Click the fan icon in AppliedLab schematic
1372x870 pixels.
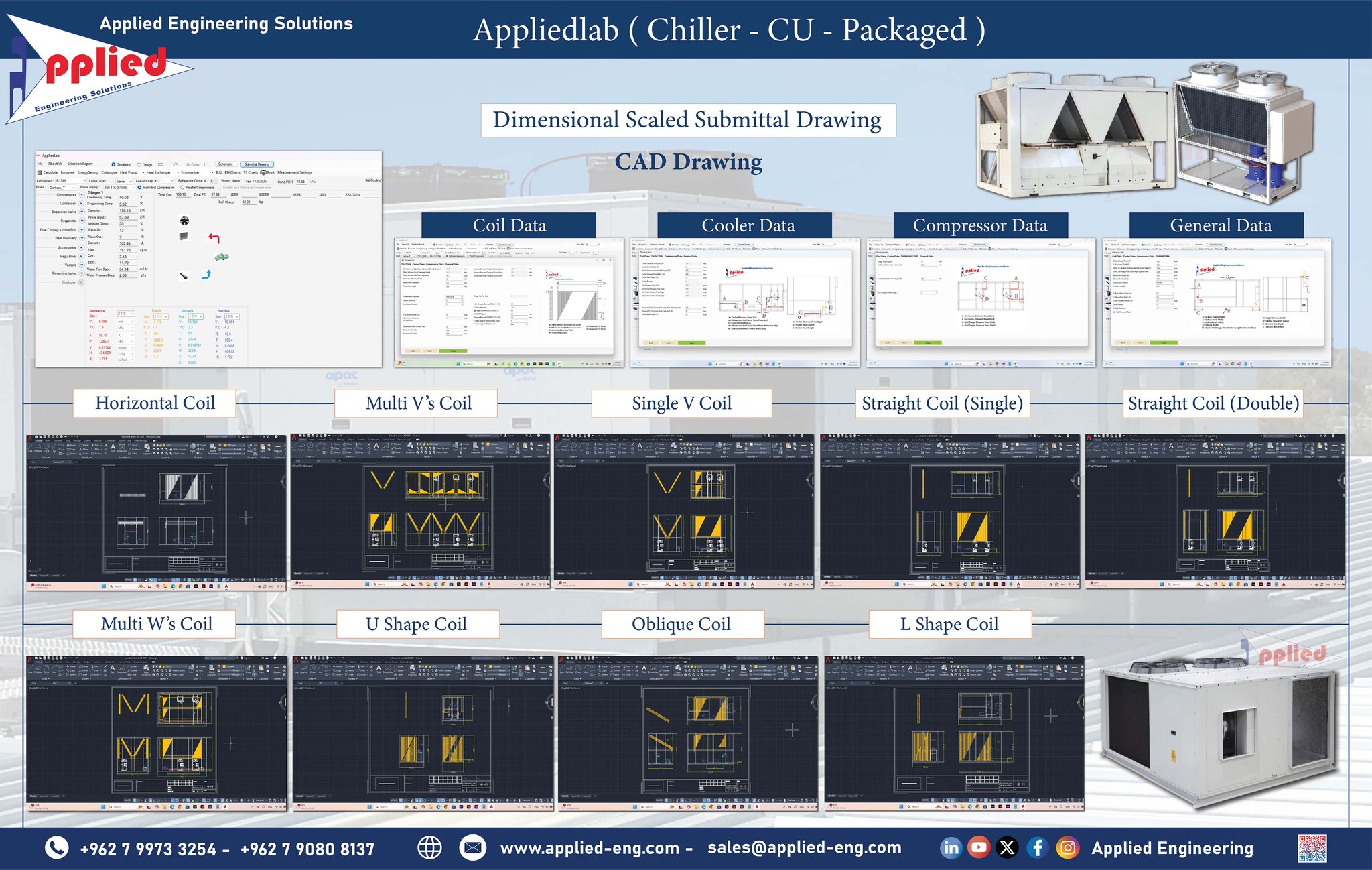(184, 221)
